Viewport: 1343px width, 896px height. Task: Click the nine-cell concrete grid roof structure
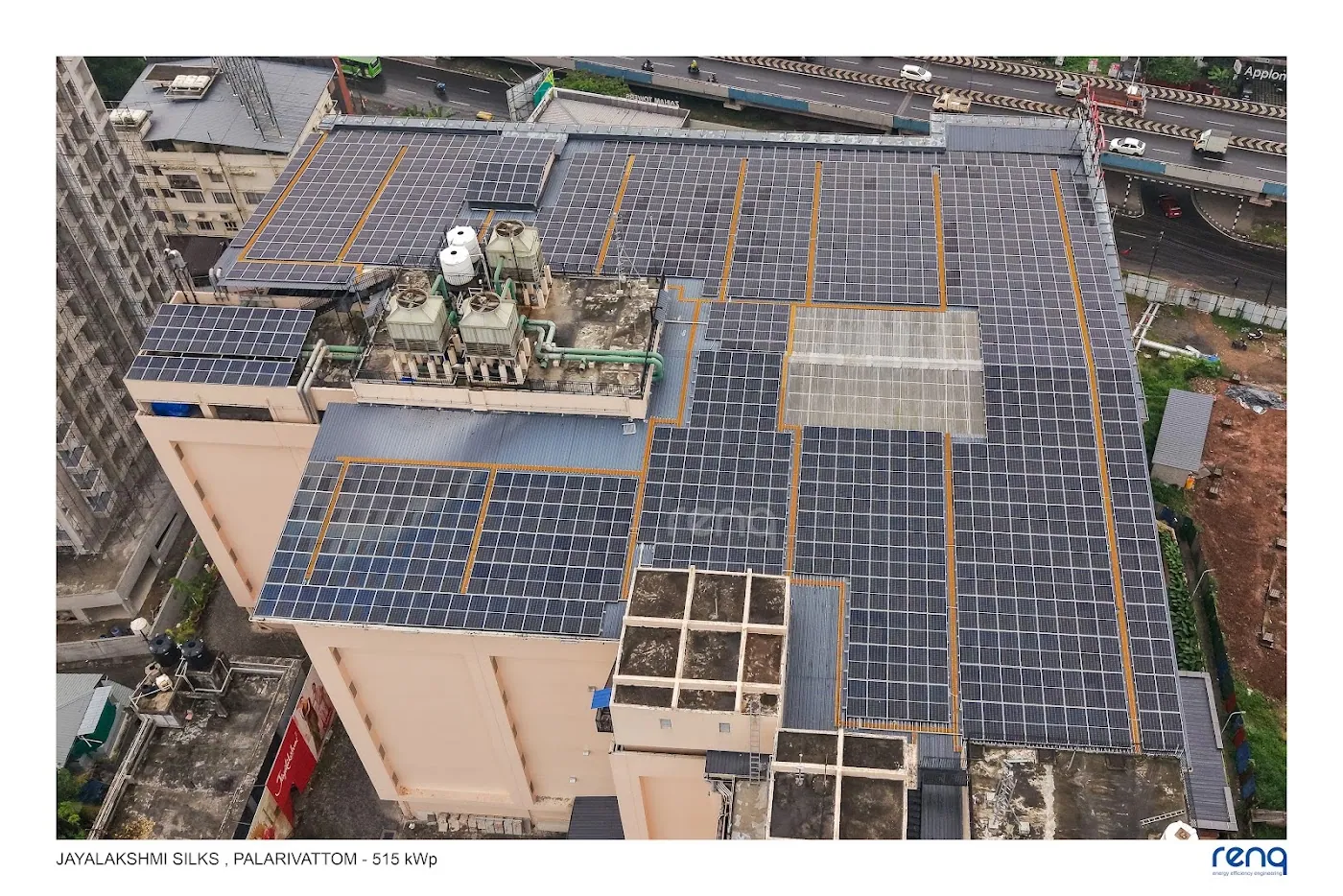pyautogui.click(x=699, y=637)
